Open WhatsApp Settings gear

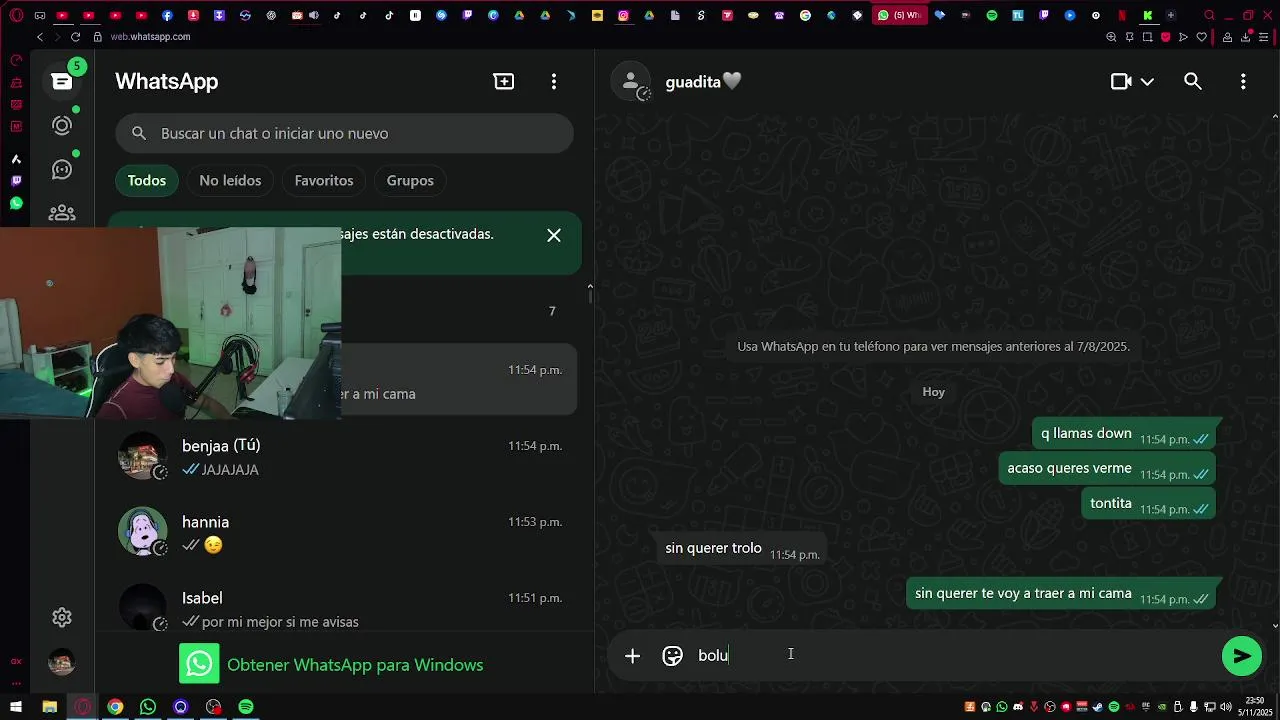click(x=62, y=618)
